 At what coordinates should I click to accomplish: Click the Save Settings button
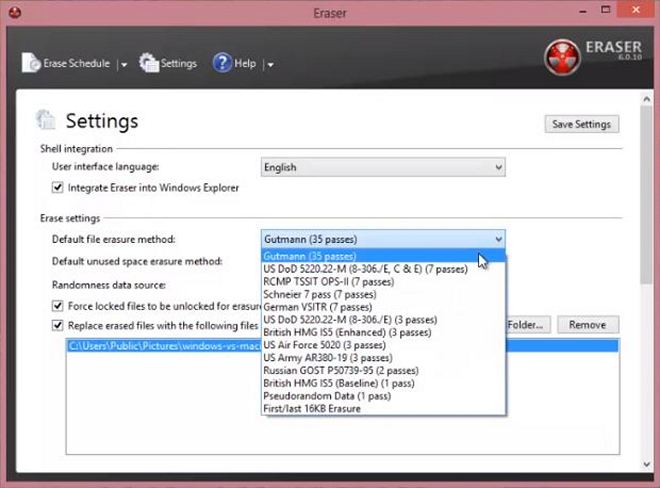click(581, 124)
